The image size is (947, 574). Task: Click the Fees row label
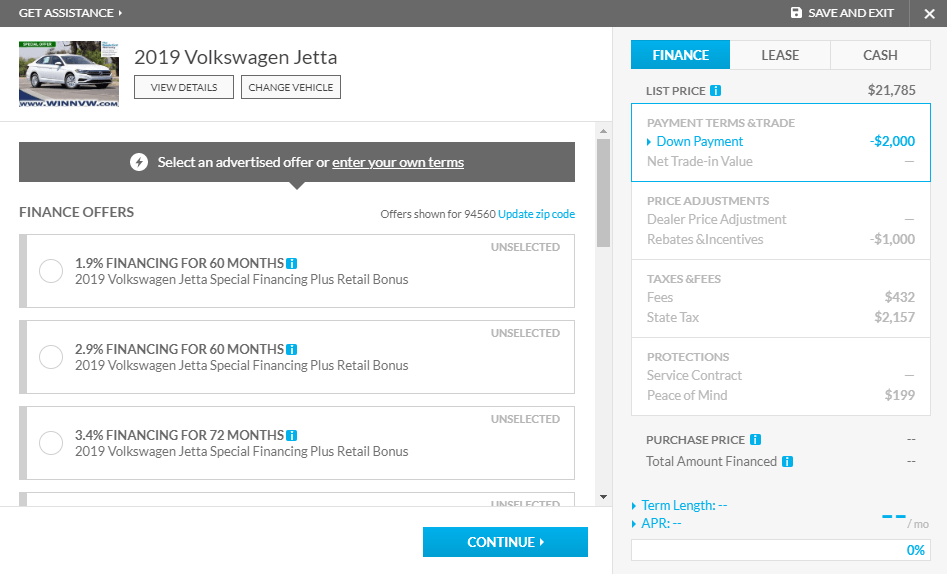(x=660, y=297)
